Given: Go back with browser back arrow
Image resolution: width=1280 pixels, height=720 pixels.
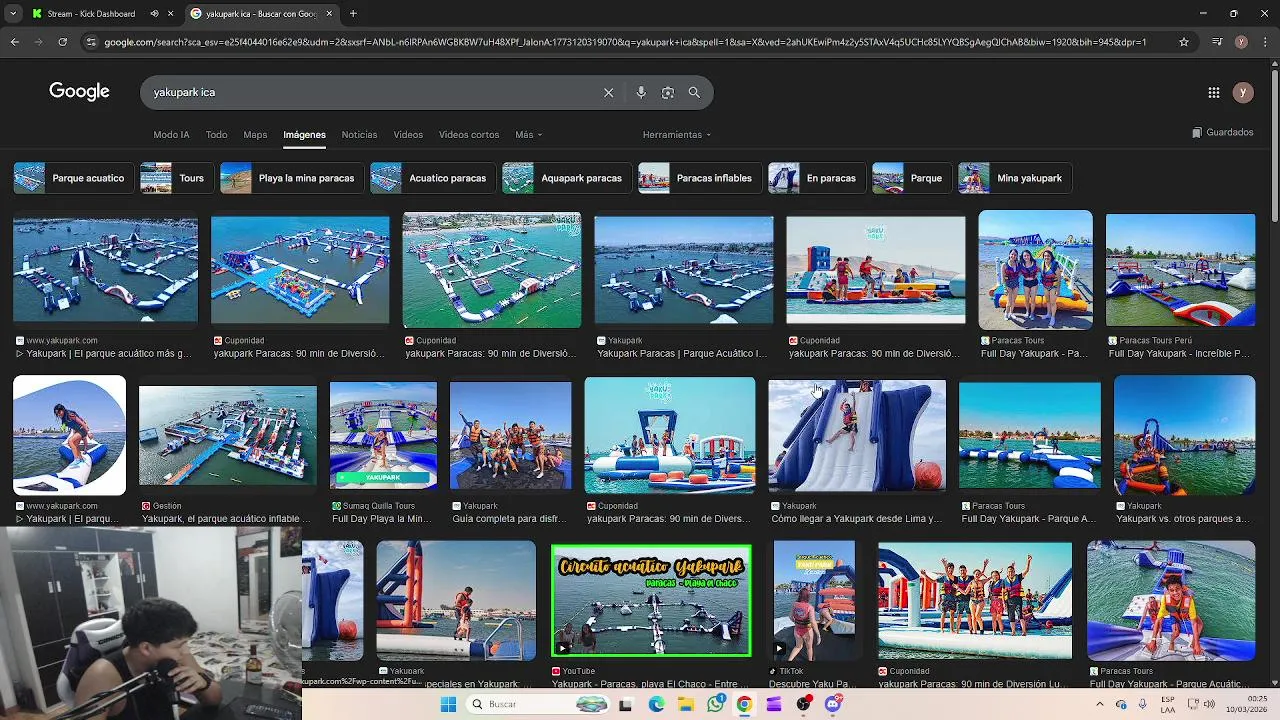Looking at the screenshot, I should [x=14, y=42].
